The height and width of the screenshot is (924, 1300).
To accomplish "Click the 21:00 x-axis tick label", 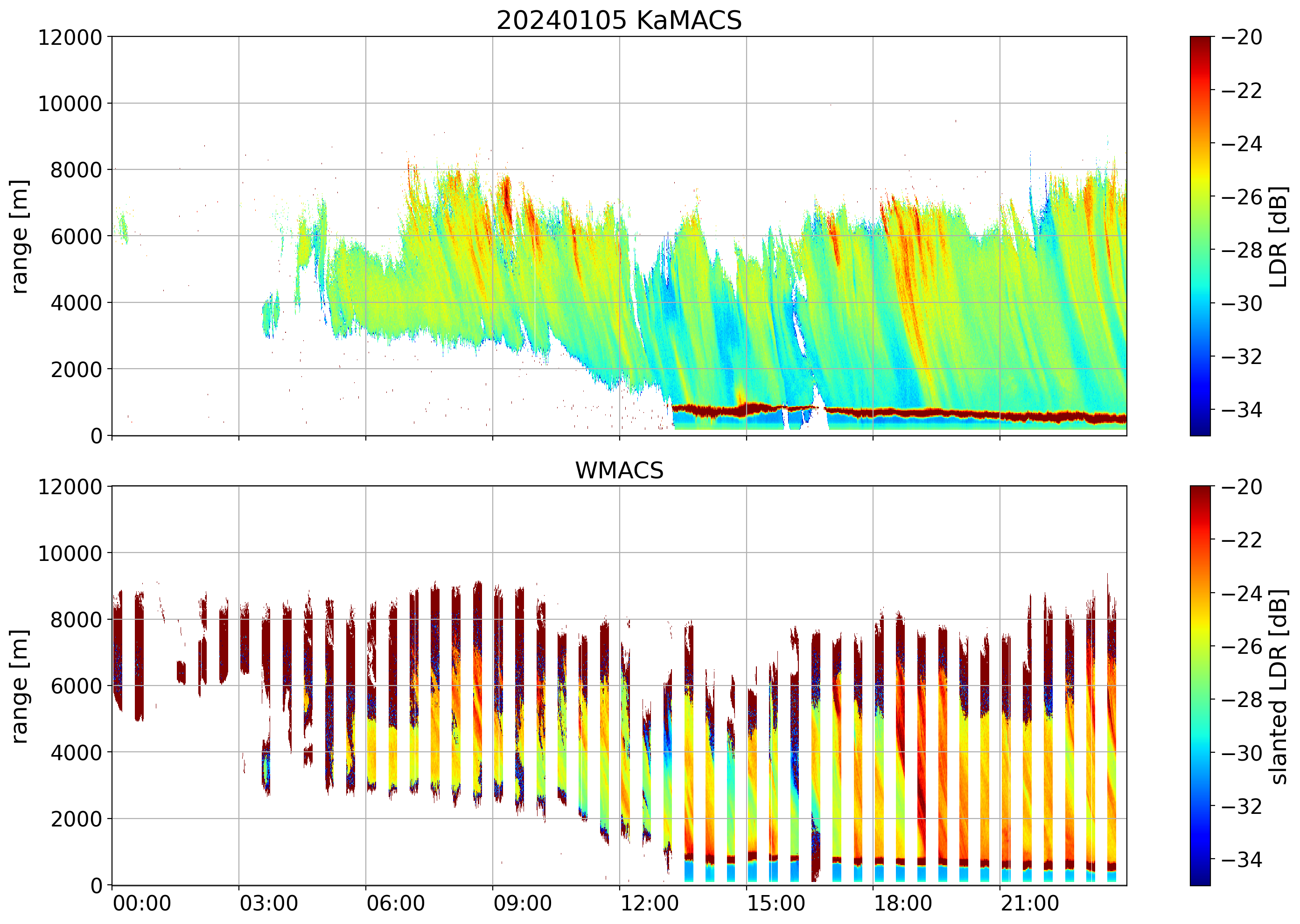I will tap(1030, 903).
